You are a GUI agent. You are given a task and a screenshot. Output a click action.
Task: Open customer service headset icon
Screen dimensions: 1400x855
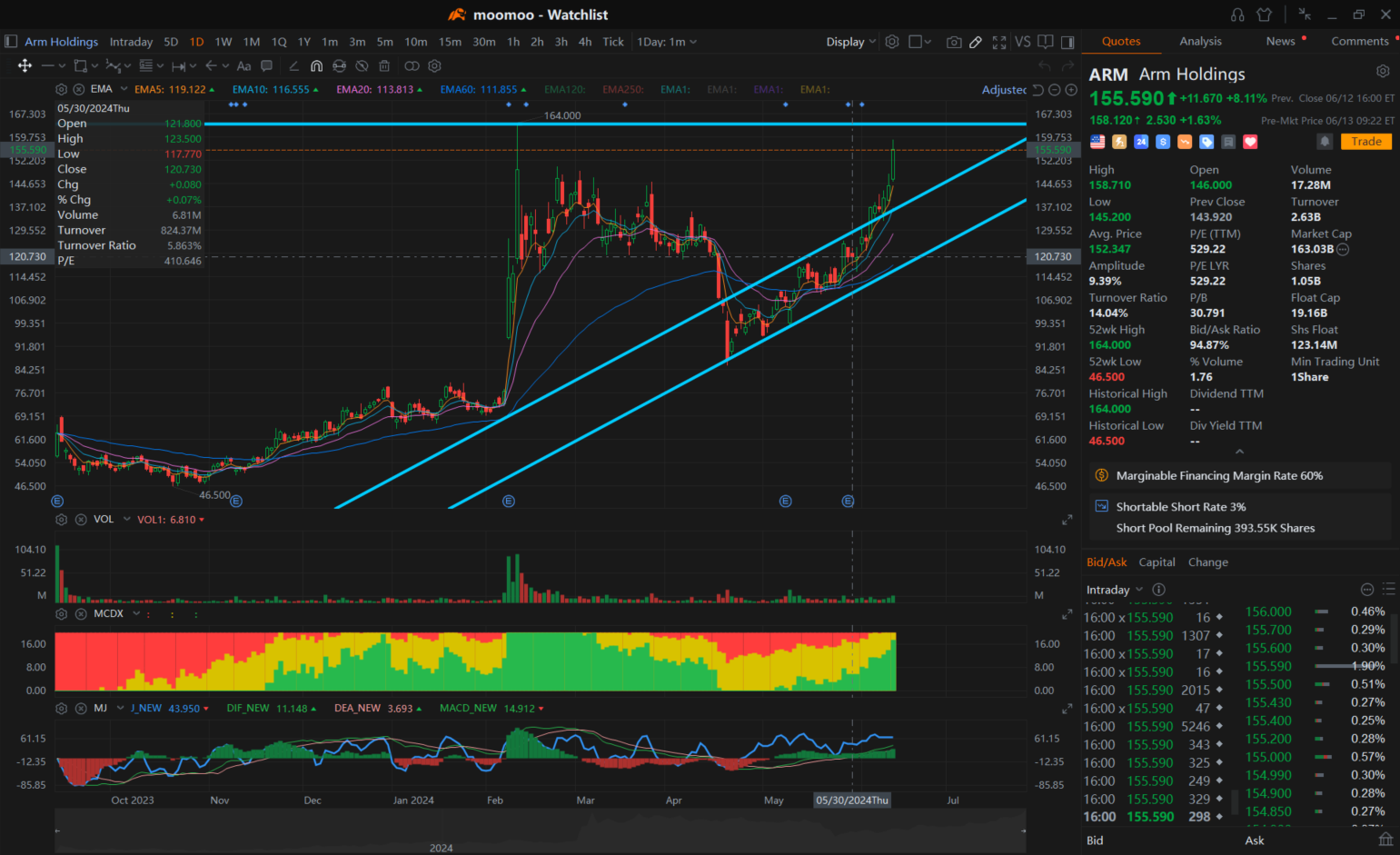pos(1237,15)
